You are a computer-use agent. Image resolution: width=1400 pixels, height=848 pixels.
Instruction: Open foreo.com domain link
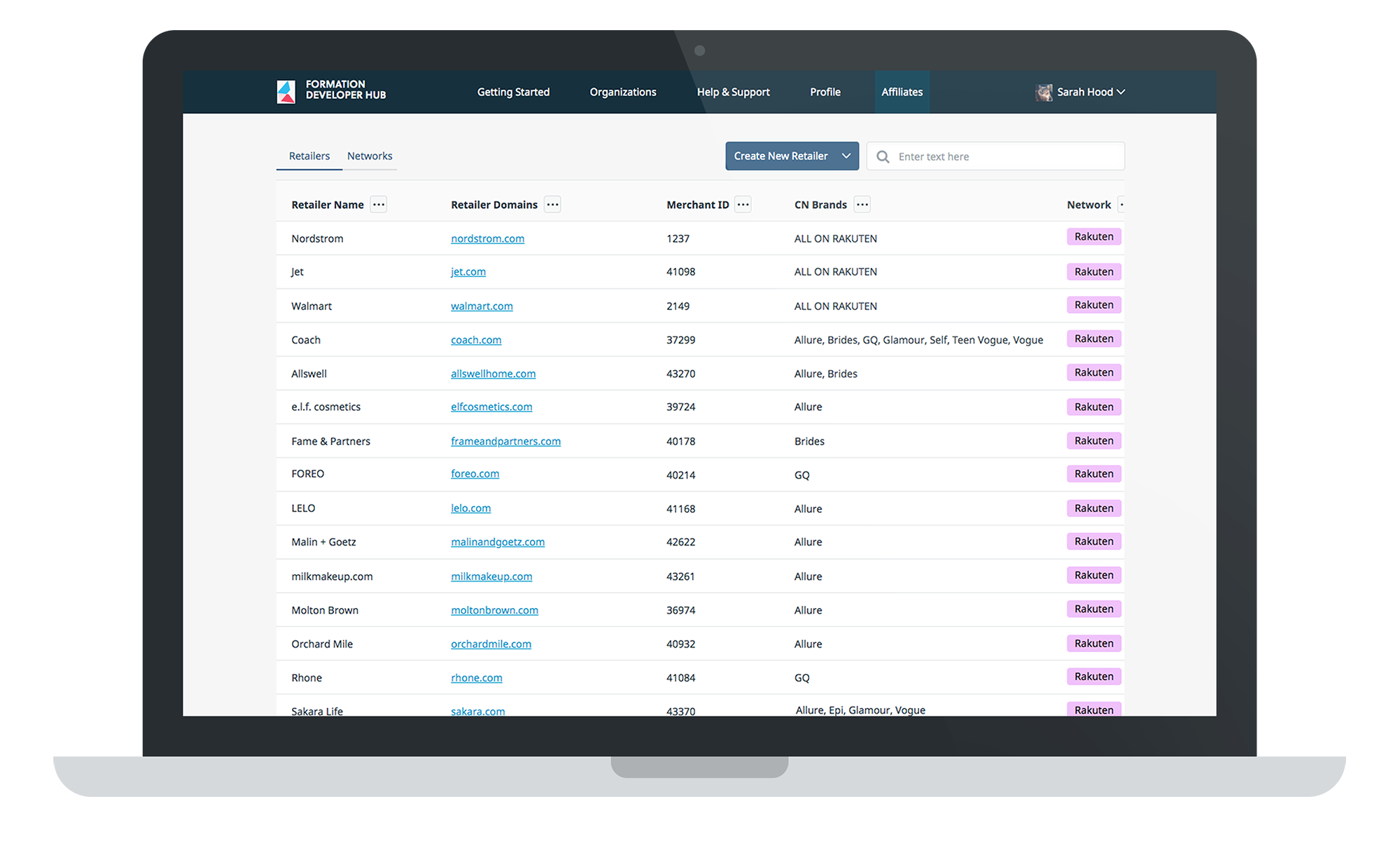point(475,474)
